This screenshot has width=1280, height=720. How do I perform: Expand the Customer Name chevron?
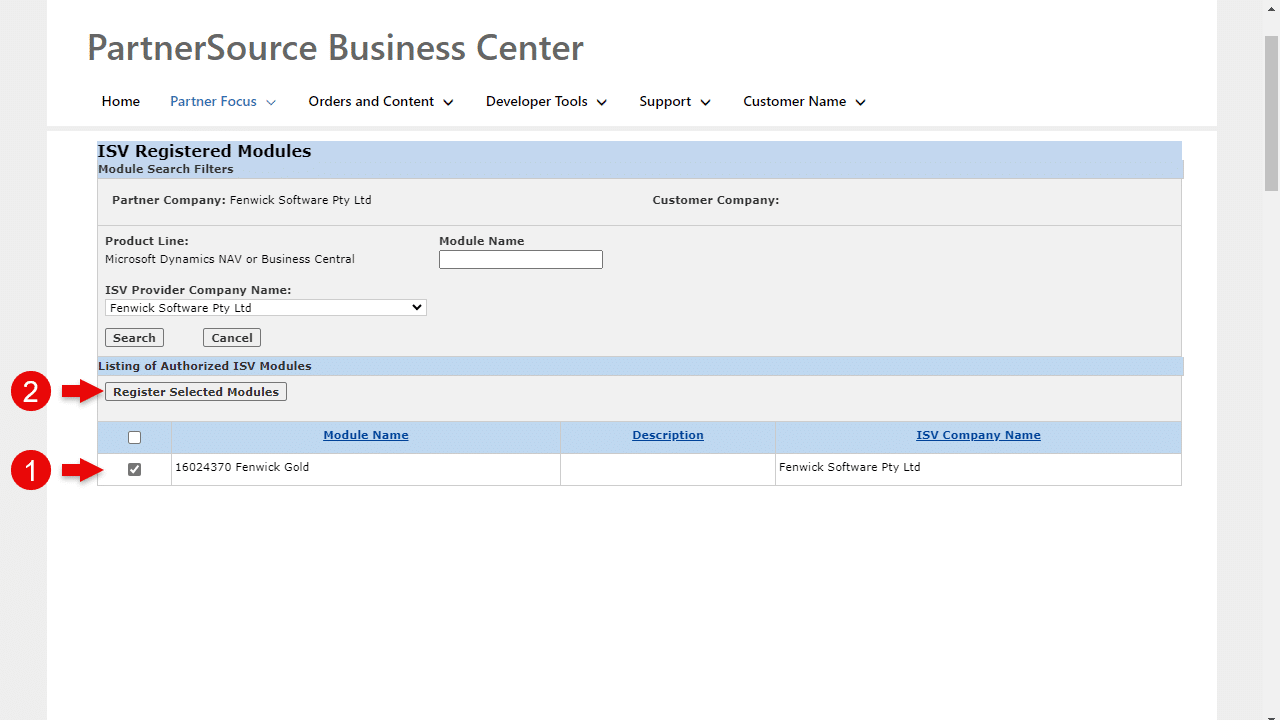click(861, 102)
